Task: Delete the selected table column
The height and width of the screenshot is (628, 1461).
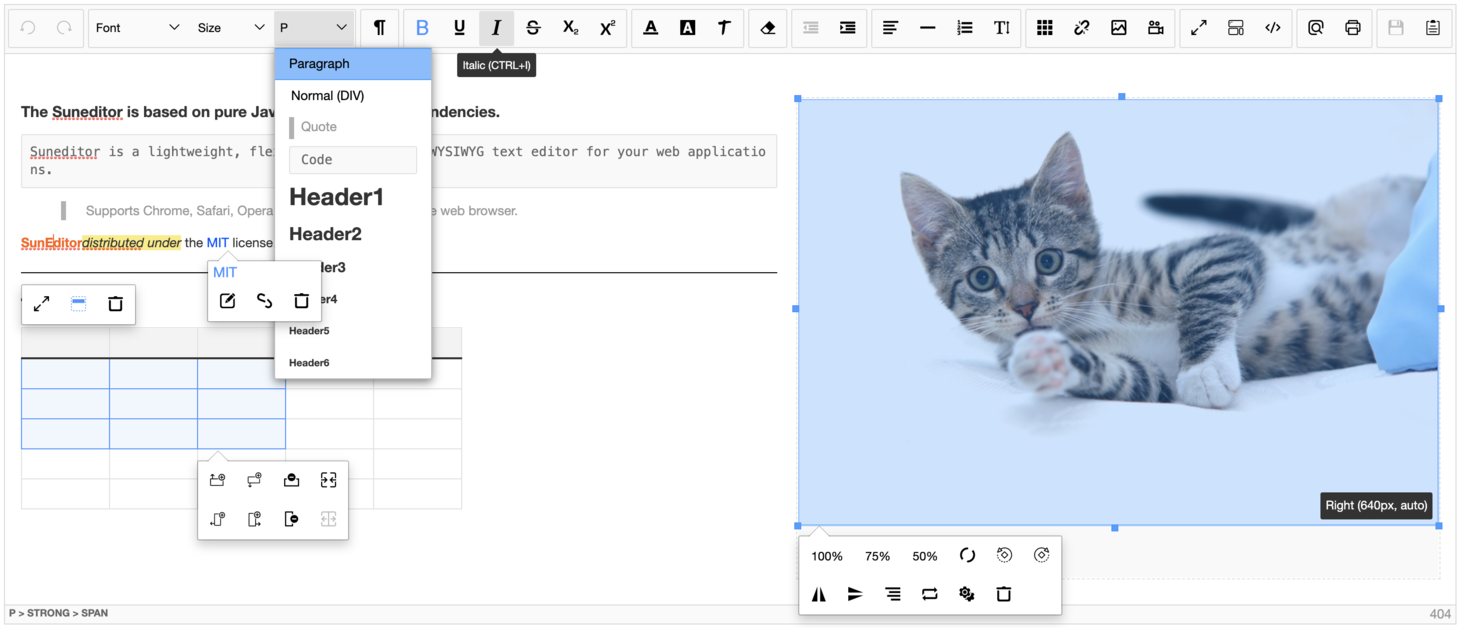Action: click(291, 519)
